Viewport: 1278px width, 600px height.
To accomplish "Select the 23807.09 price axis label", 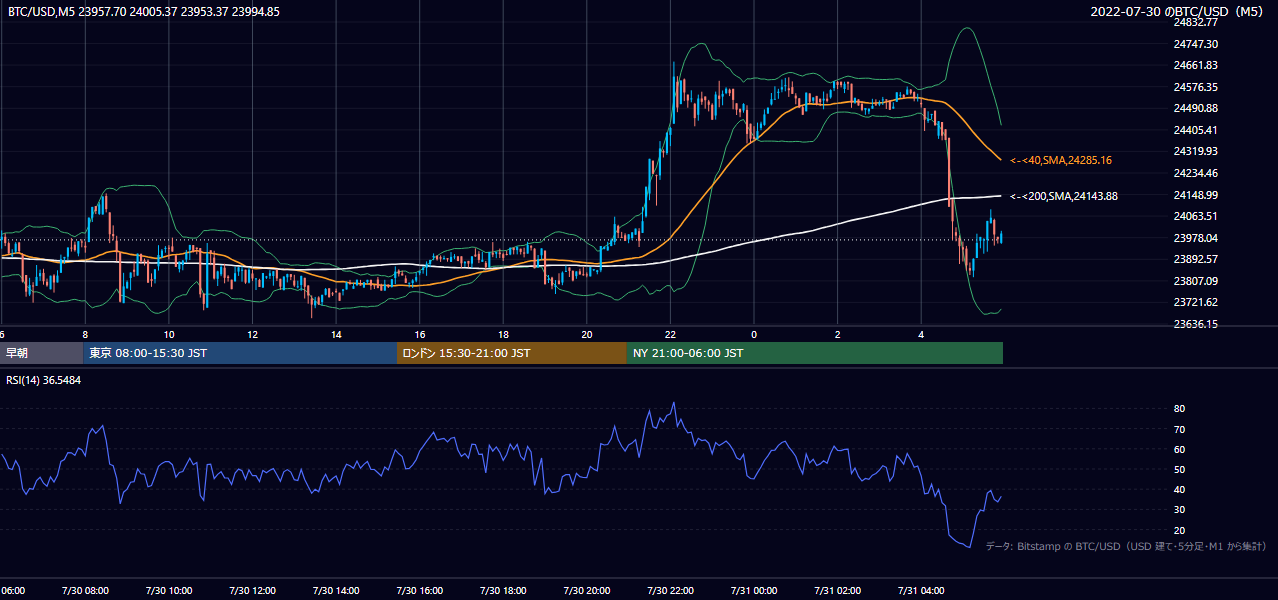I will coord(1195,281).
